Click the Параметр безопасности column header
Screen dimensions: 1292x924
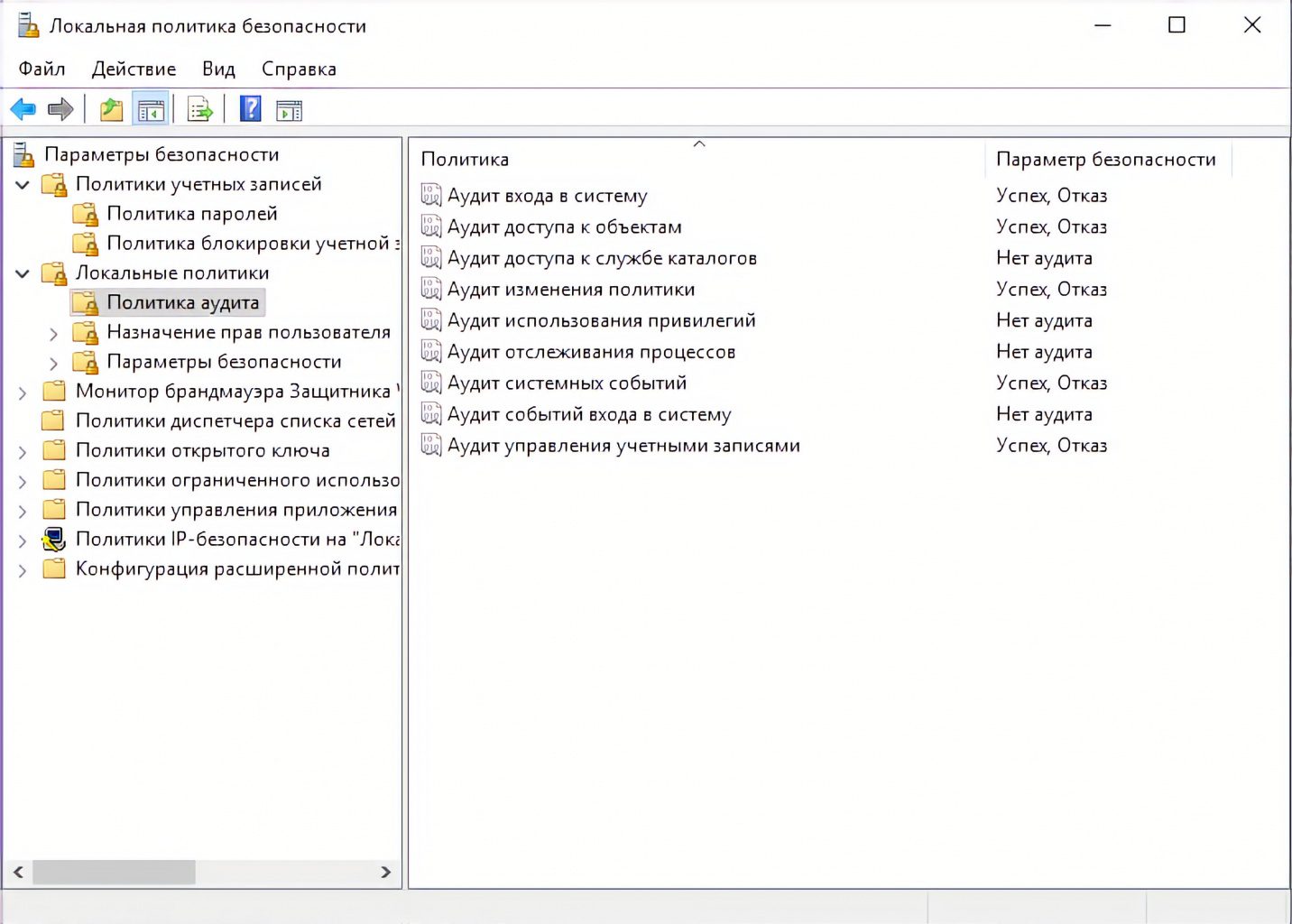click(1105, 160)
